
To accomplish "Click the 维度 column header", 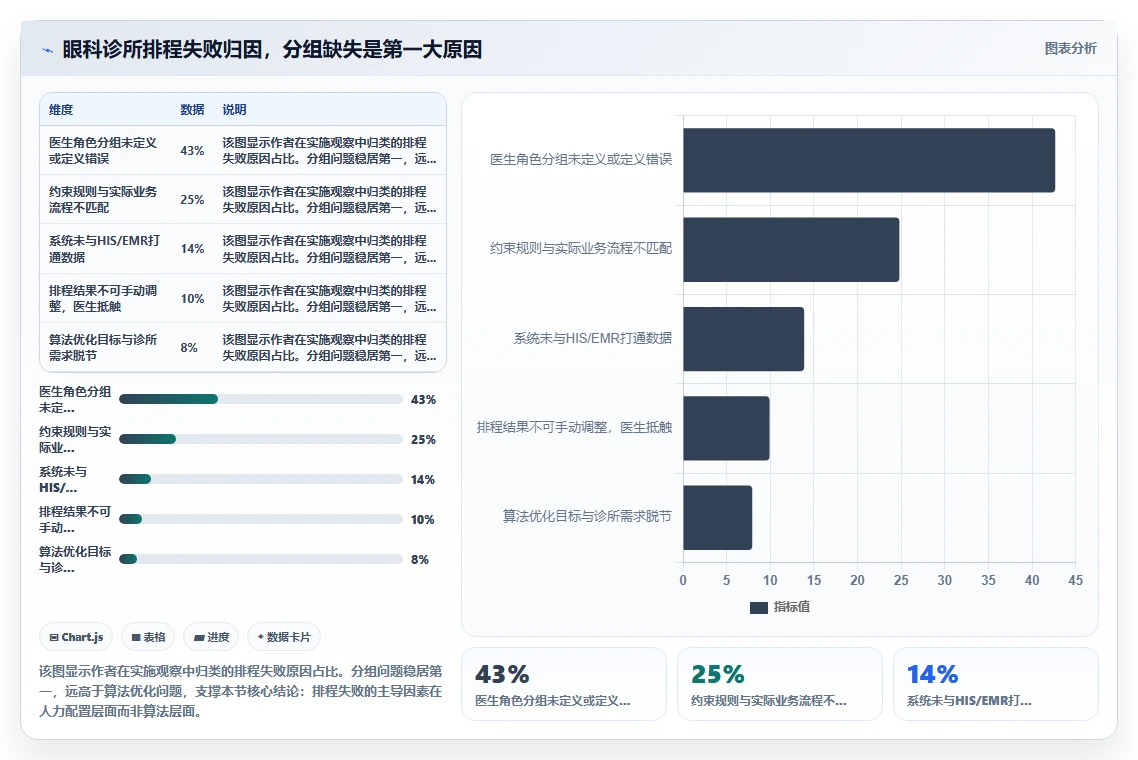I will coord(61,110).
